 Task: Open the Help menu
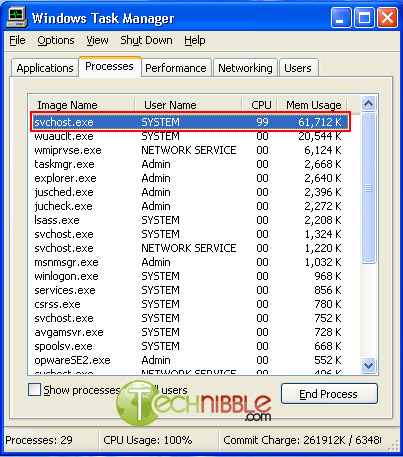click(195, 40)
